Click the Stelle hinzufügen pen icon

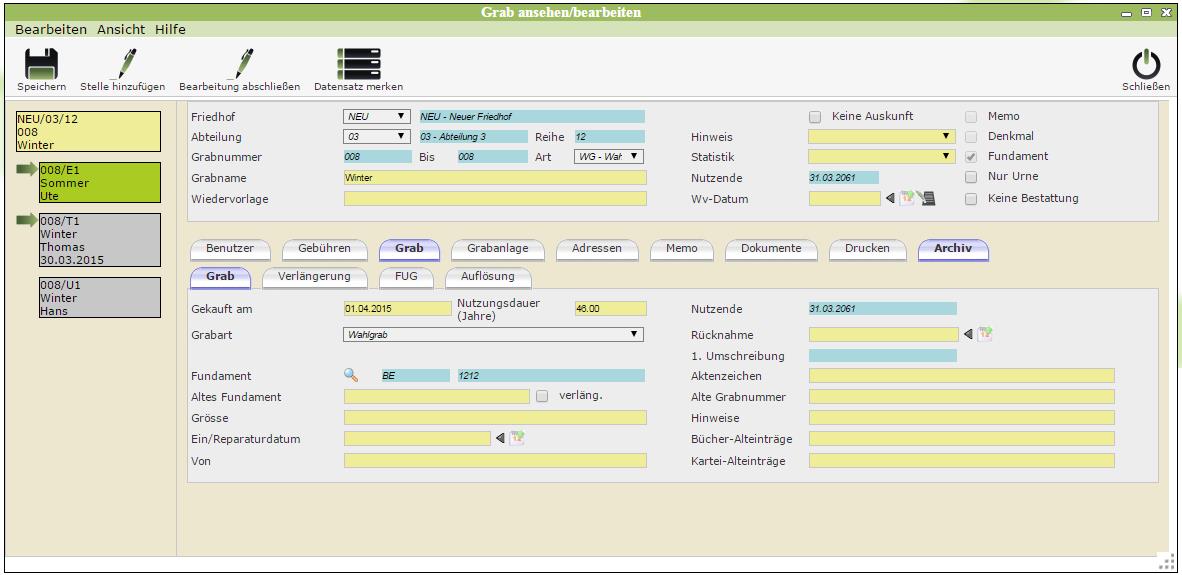[123, 65]
